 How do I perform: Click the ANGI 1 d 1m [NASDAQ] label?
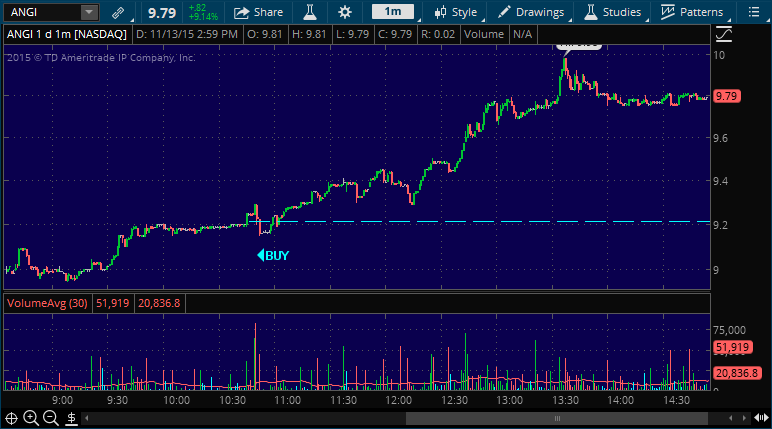click(67, 34)
